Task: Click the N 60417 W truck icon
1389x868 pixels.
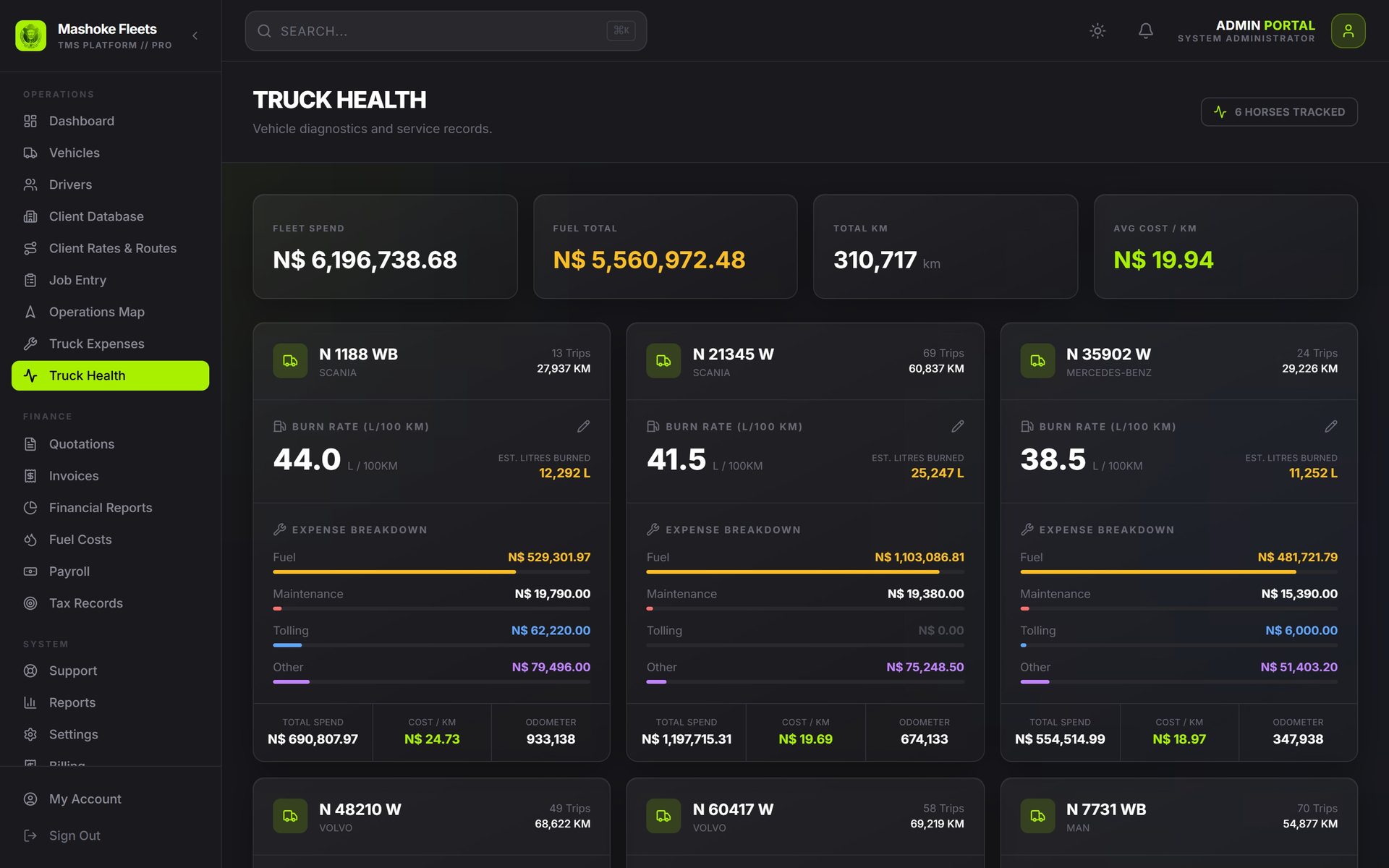Action: [x=663, y=816]
